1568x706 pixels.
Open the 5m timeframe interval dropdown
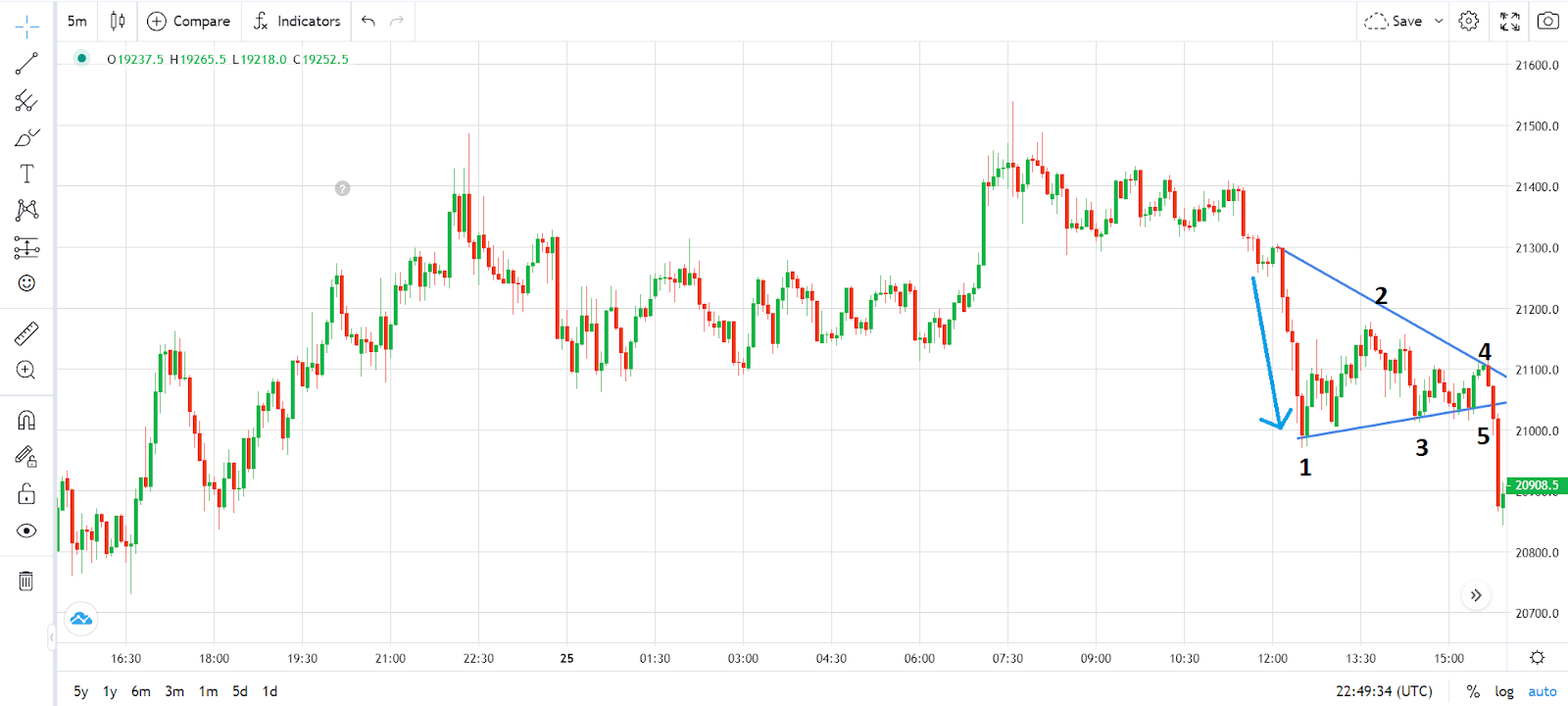[x=77, y=21]
